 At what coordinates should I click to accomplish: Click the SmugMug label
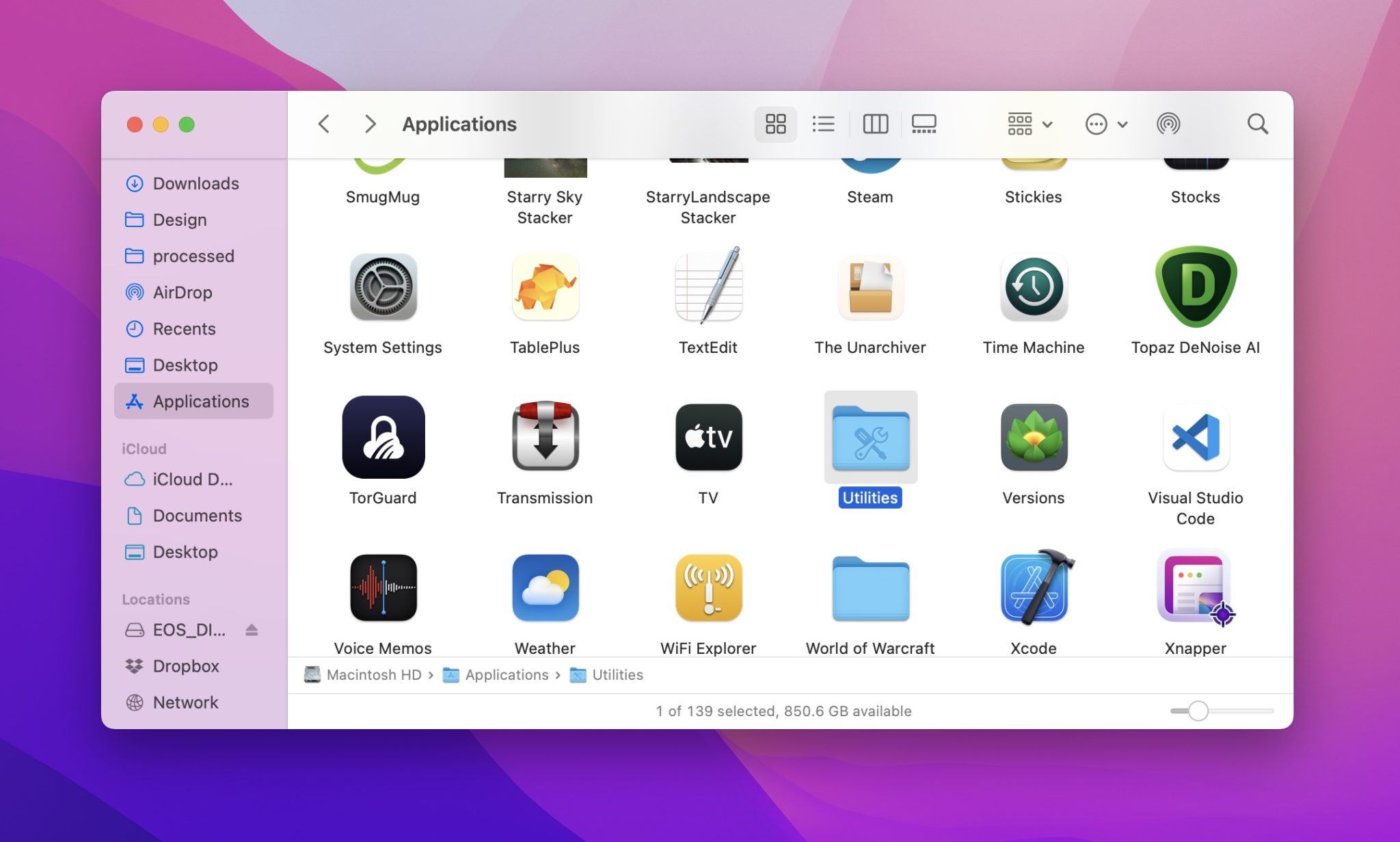383,197
